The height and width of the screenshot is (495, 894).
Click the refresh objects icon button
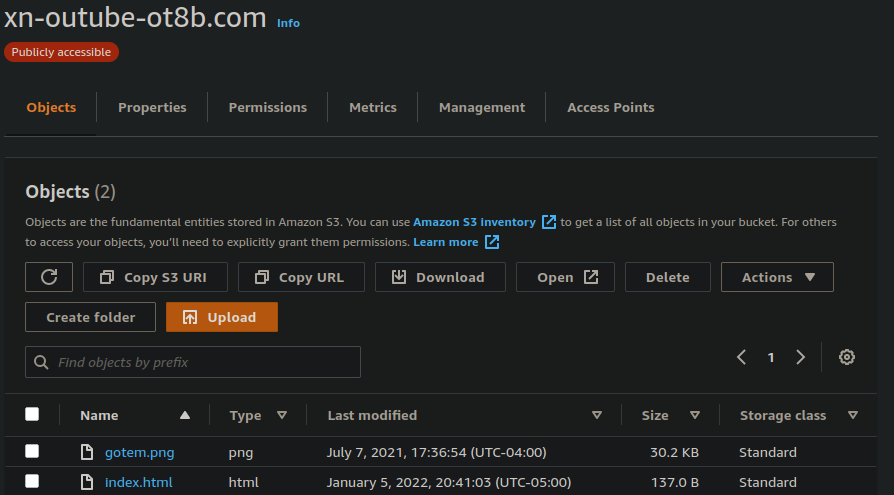click(x=49, y=277)
